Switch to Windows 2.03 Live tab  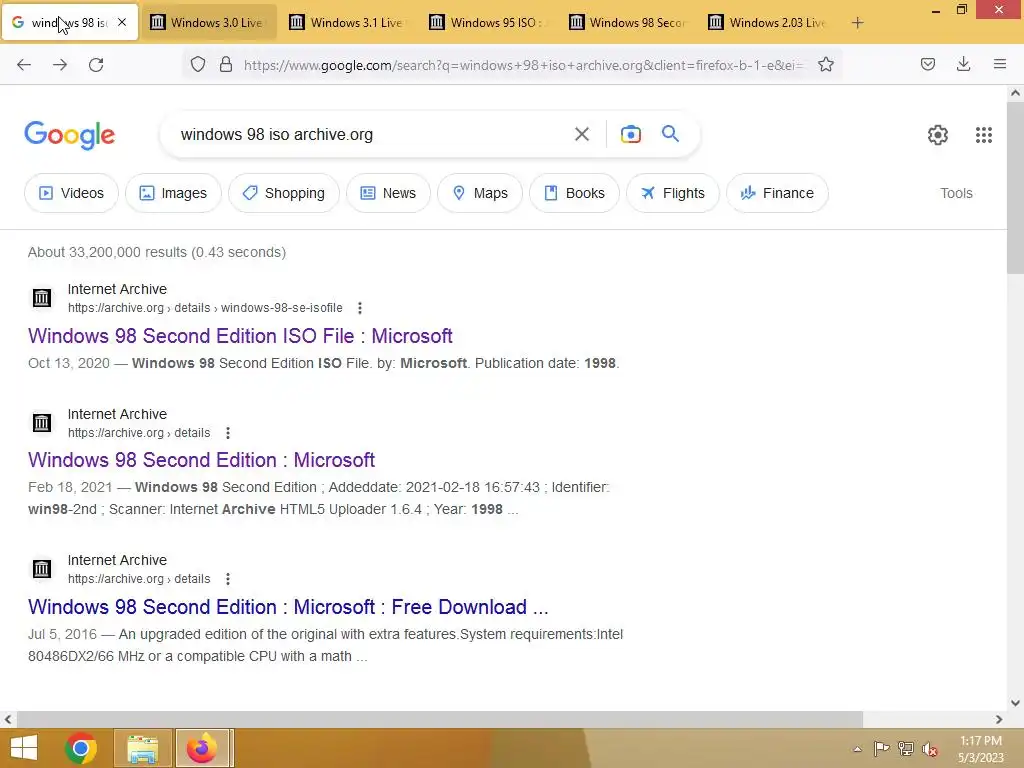[768, 23]
